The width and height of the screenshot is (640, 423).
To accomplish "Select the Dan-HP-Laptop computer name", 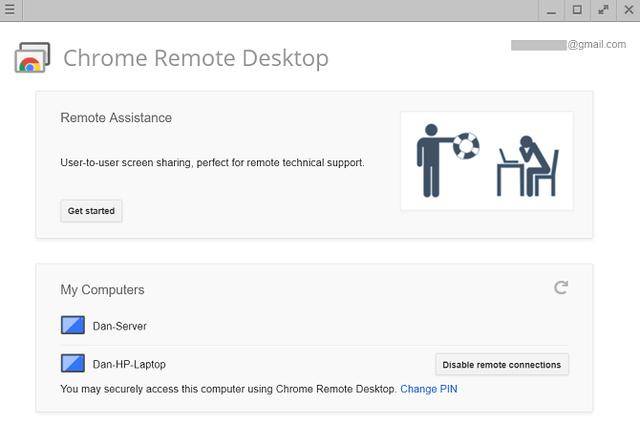I will point(129,364).
